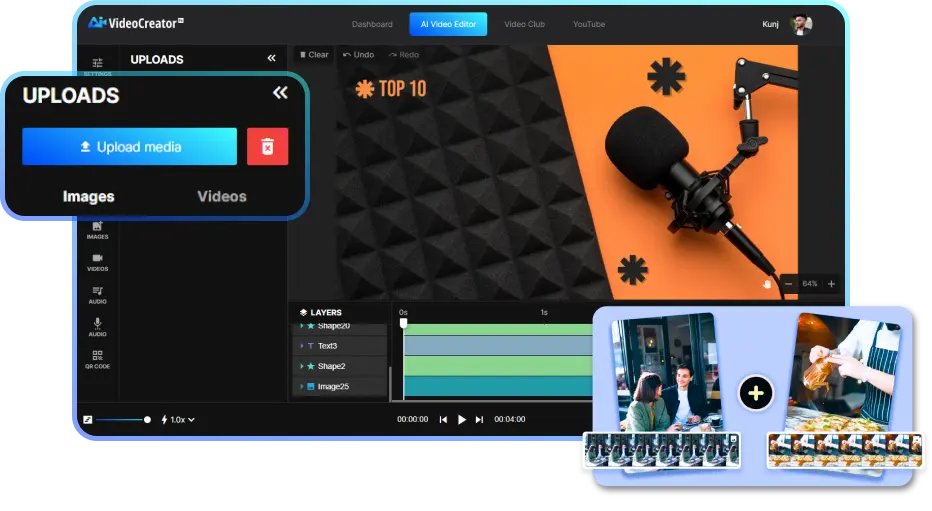Collapse the enlarged UPLOADS card with double chevron
The width and height of the screenshot is (932, 511).
[x=280, y=93]
